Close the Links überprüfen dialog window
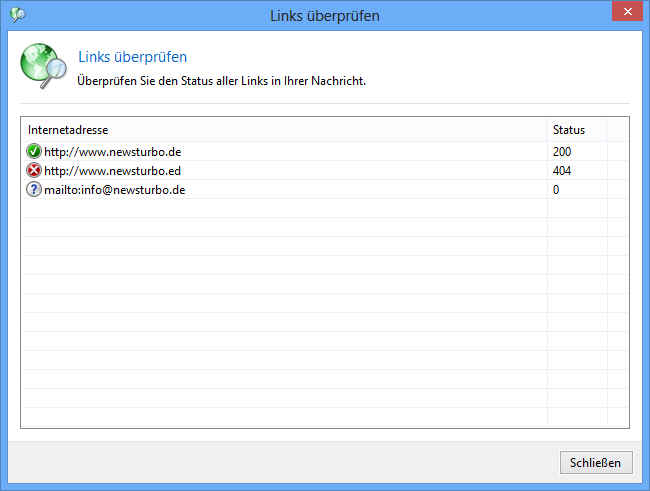The width and height of the screenshot is (650, 491). pos(627,11)
